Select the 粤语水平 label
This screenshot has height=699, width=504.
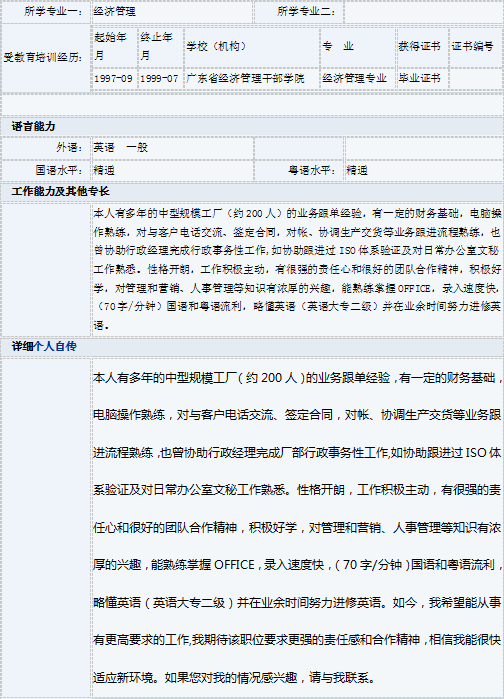tap(312, 171)
